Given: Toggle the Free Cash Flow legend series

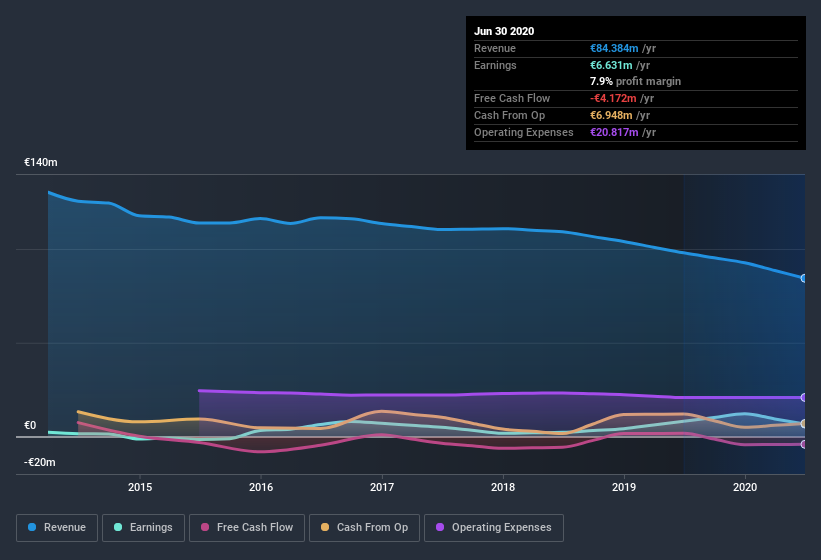Looking at the screenshot, I should (247, 528).
